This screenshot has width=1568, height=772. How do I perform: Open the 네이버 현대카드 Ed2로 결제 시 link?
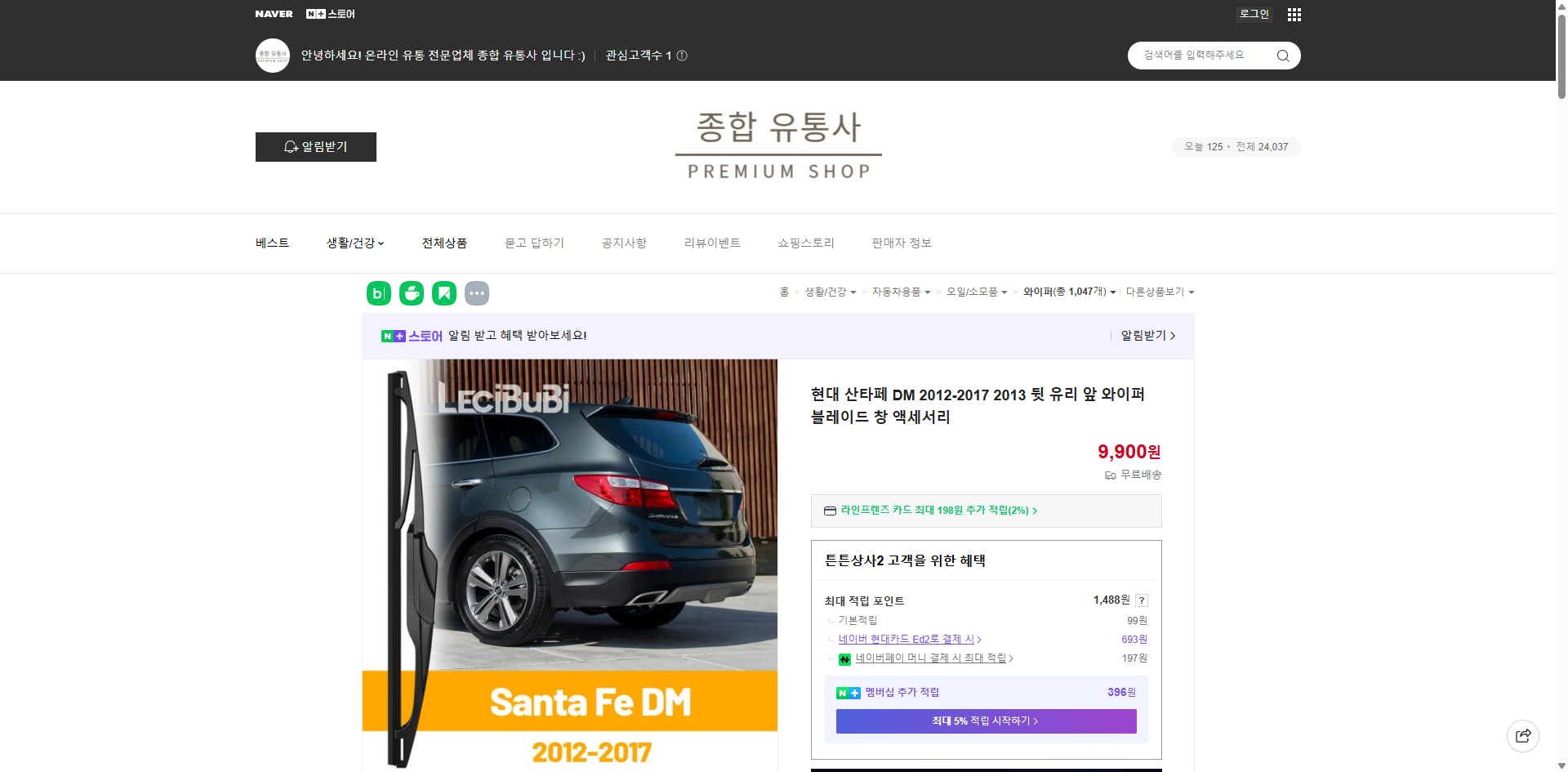pyautogui.click(x=907, y=639)
